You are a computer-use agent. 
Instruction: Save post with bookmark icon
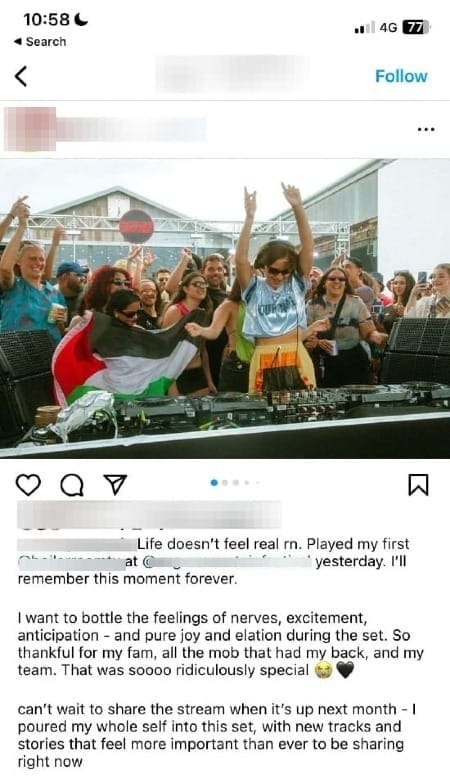click(418, 485)
